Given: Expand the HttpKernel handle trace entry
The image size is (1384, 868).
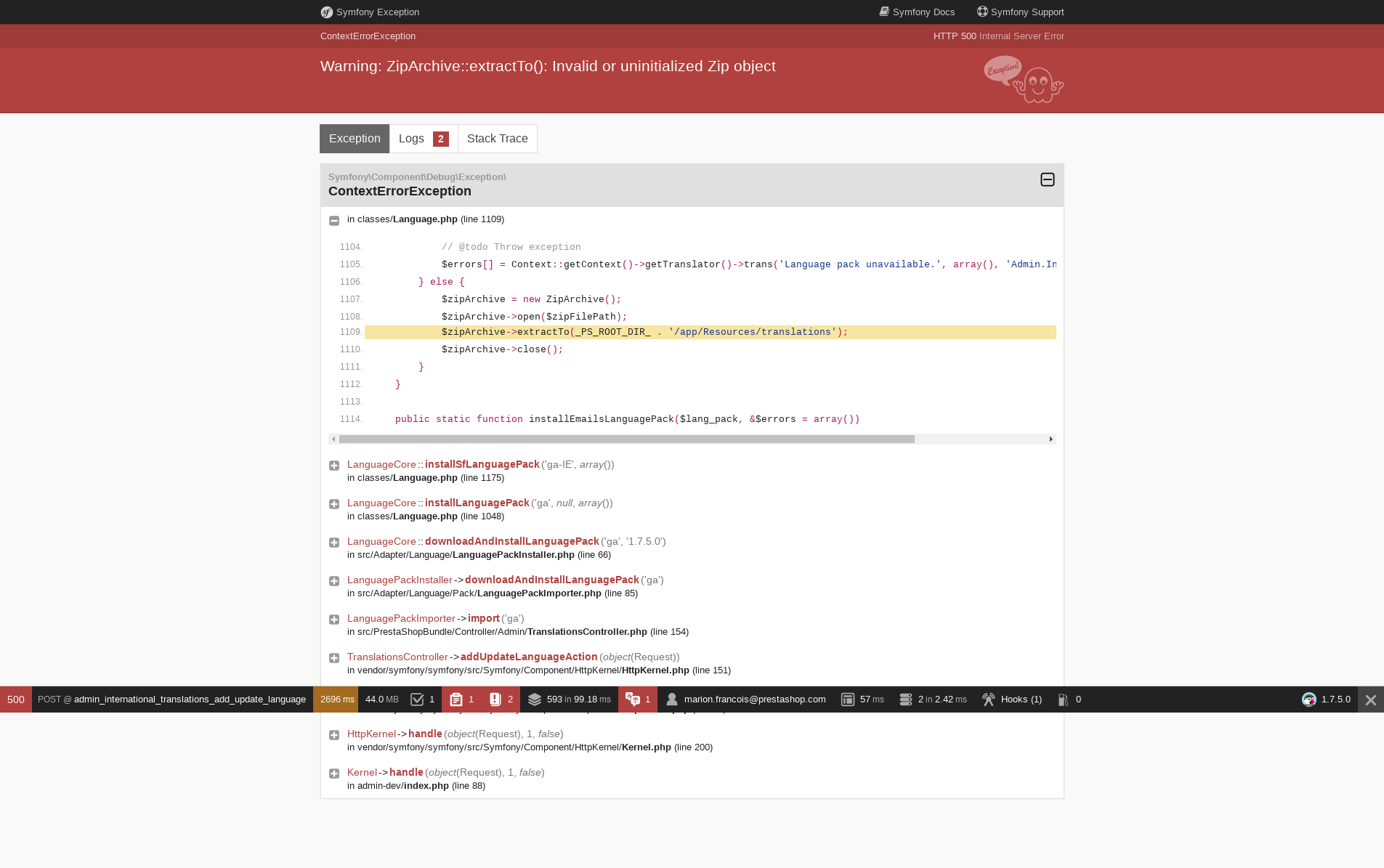Looking at the screenshot, I should (334, 735).
